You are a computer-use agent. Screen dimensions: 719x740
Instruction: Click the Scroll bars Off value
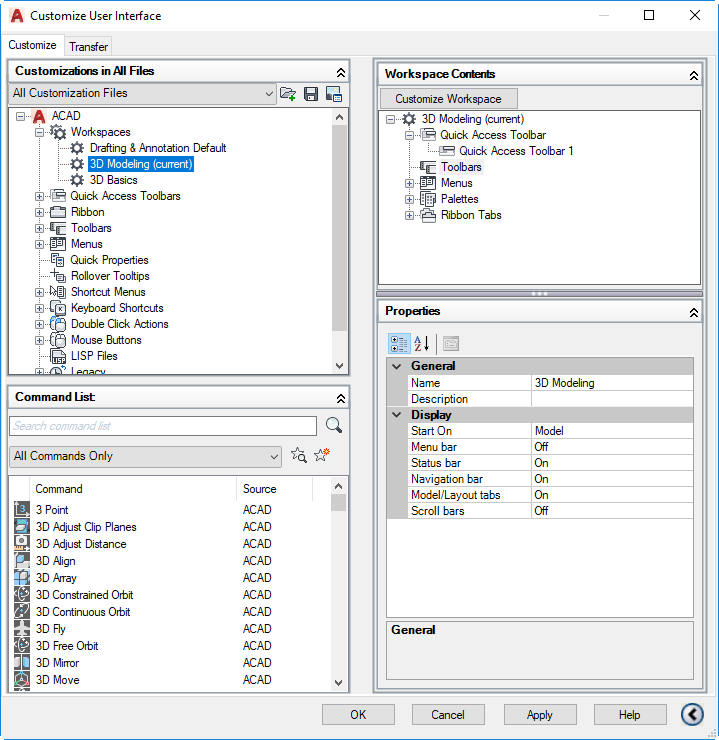(x=612, y=511)
